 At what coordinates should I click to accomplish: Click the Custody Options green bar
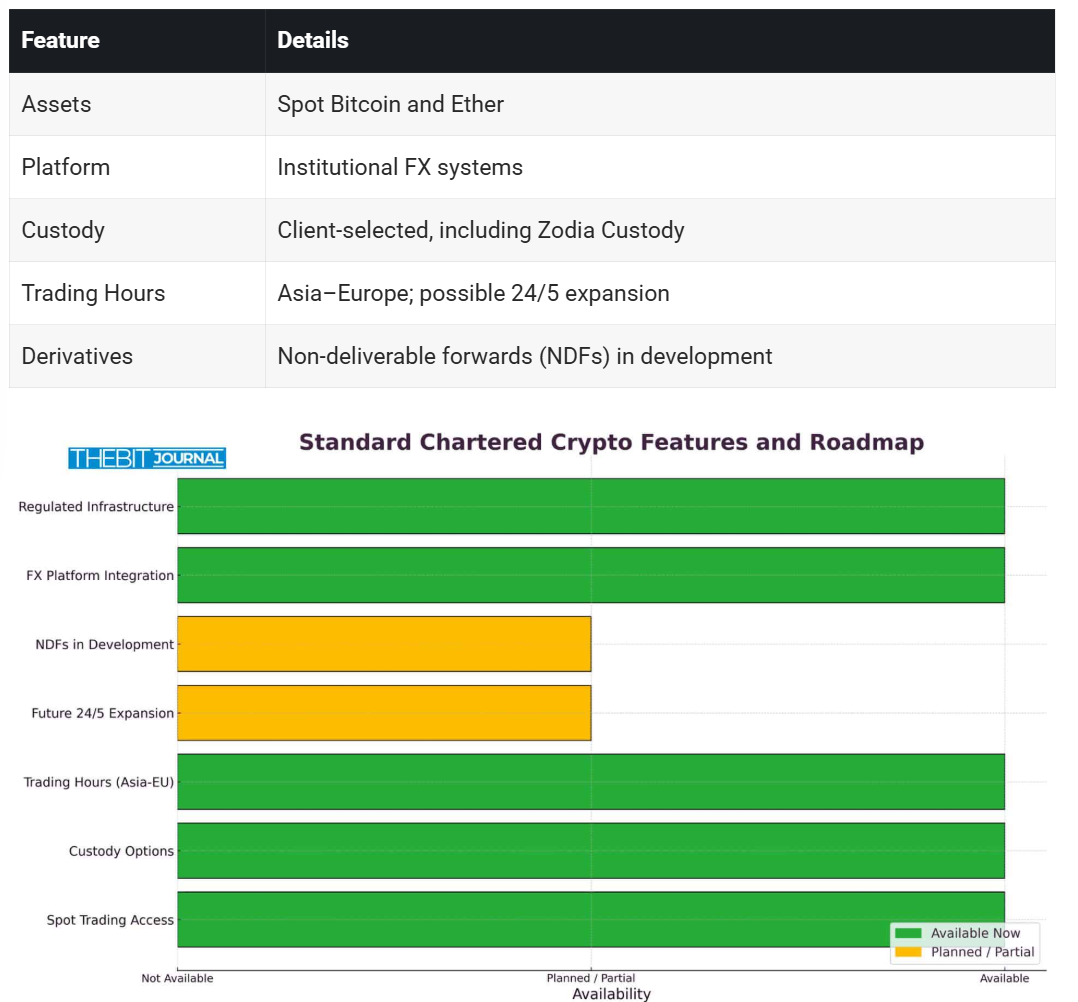click(x=591, y=851)
